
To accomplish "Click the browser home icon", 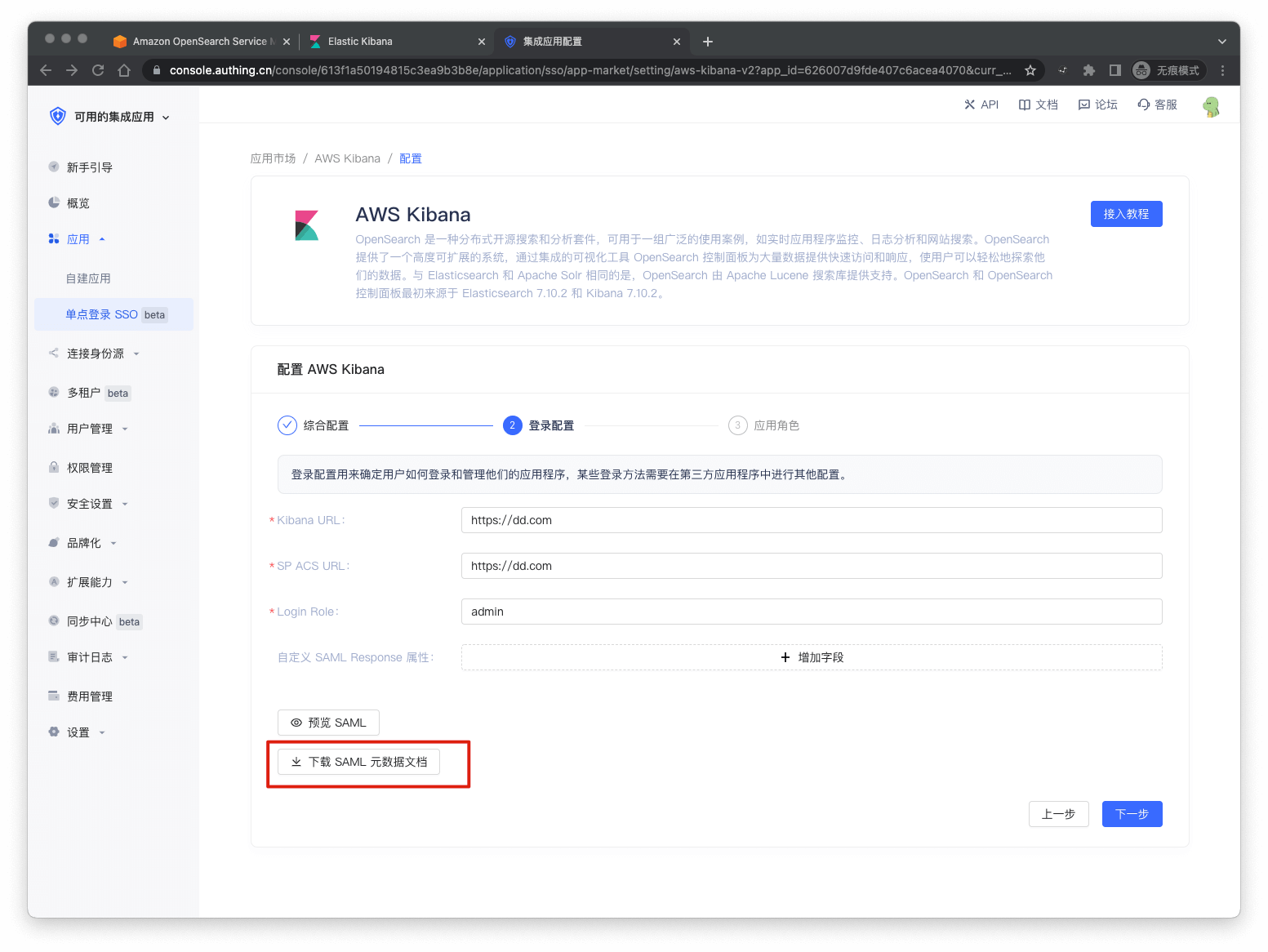I will pos(124,70).
